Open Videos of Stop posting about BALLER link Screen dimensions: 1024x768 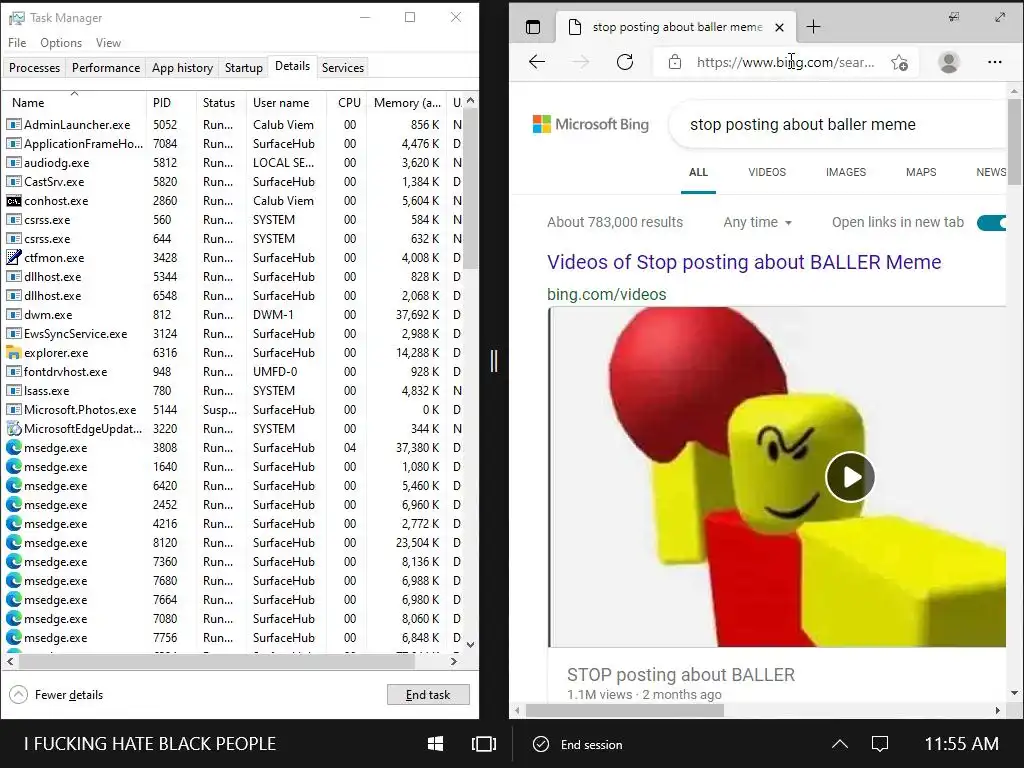(744, 262)
